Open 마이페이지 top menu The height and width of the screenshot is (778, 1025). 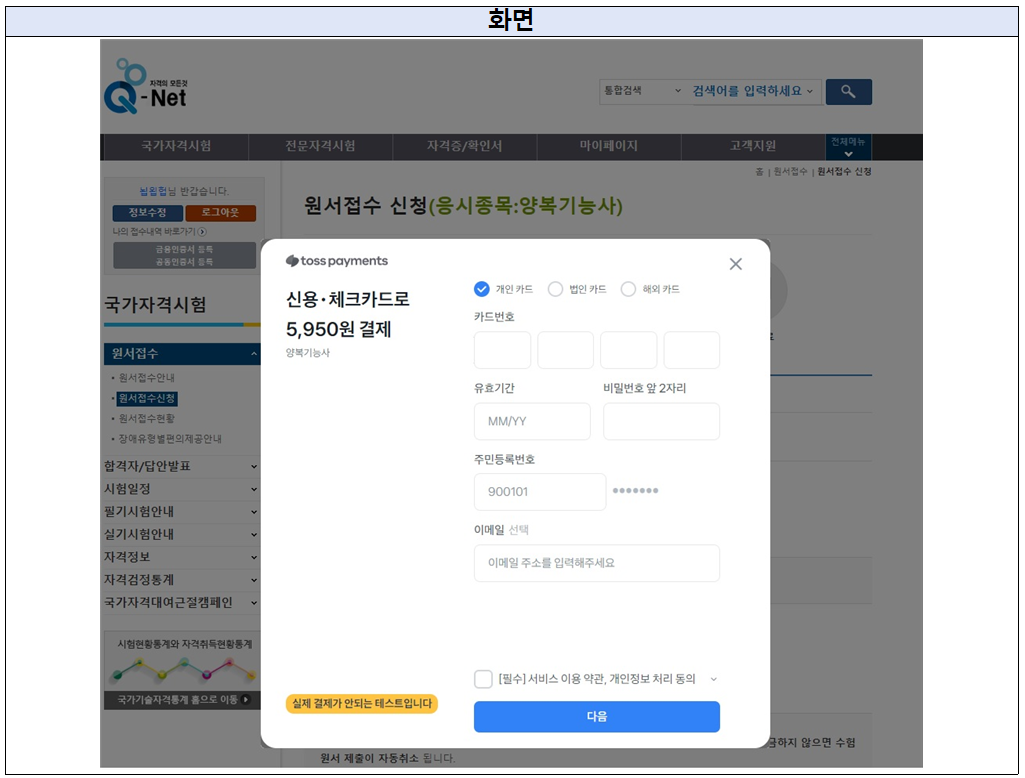609,146
